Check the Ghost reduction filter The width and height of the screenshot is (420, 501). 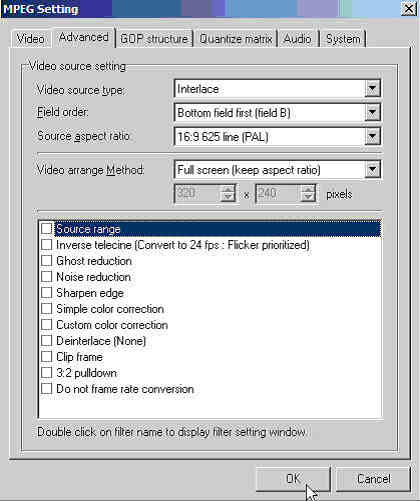tap(47, 261)
